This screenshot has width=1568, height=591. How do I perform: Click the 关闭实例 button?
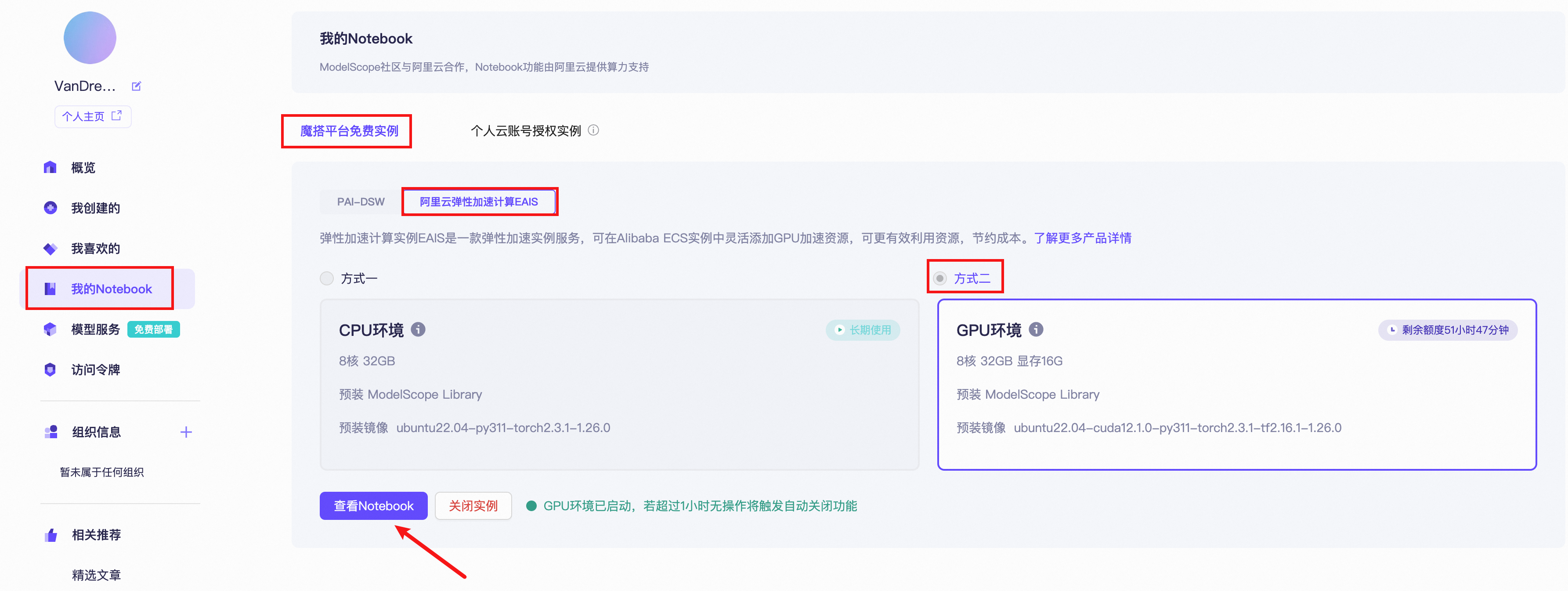point(473,505)
